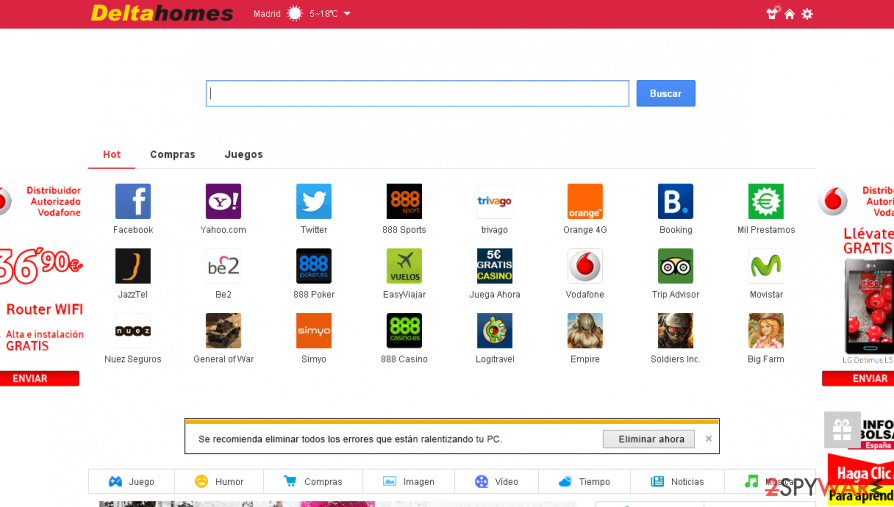Close the PC errors notification bar
Image resolution: width=894 pixels, height=507 pixels.
coord(709,439)
